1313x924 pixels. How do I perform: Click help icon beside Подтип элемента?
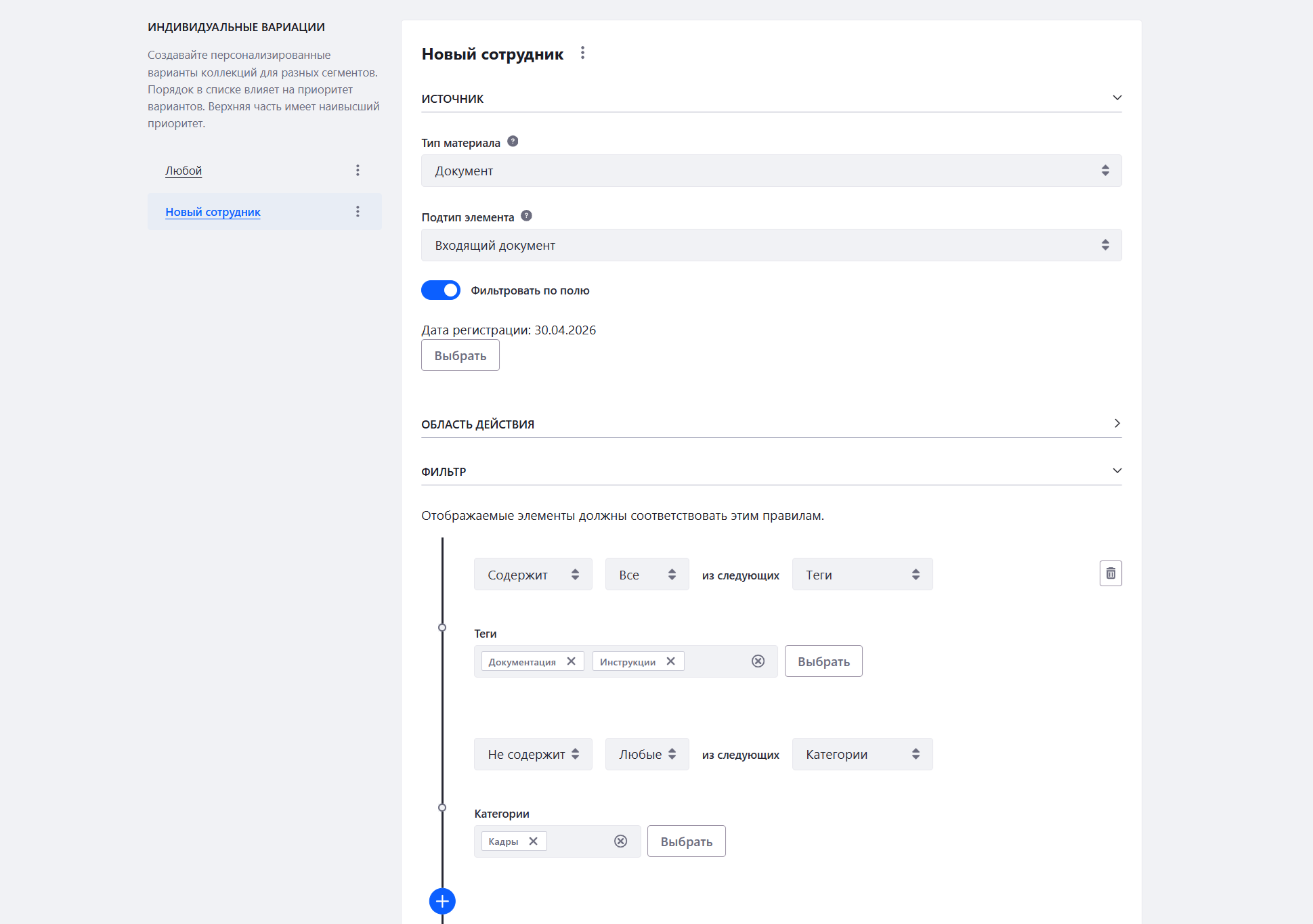tap(526, 216)
